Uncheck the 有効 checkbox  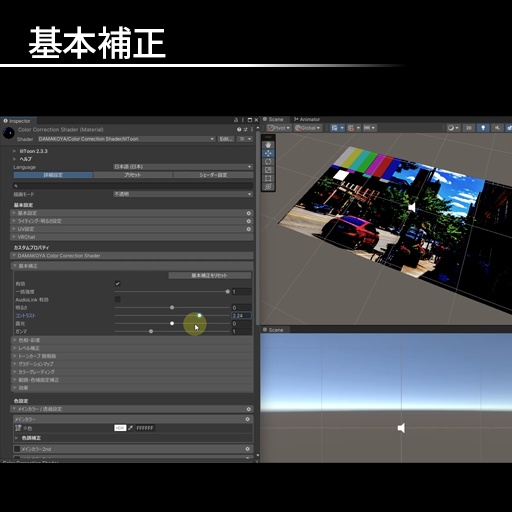(117, 284)
